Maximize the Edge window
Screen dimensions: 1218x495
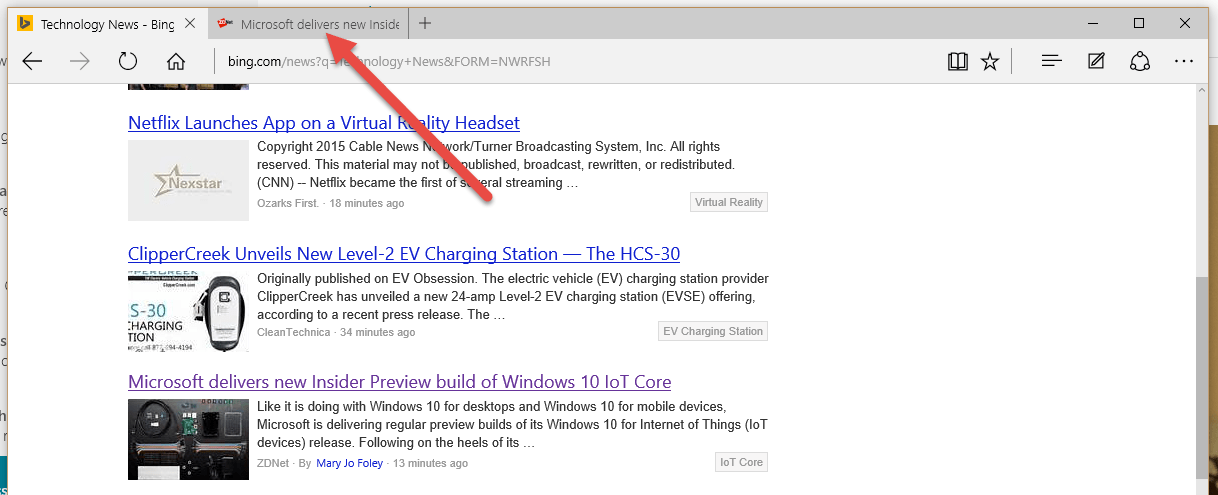tap(1139, 23)
